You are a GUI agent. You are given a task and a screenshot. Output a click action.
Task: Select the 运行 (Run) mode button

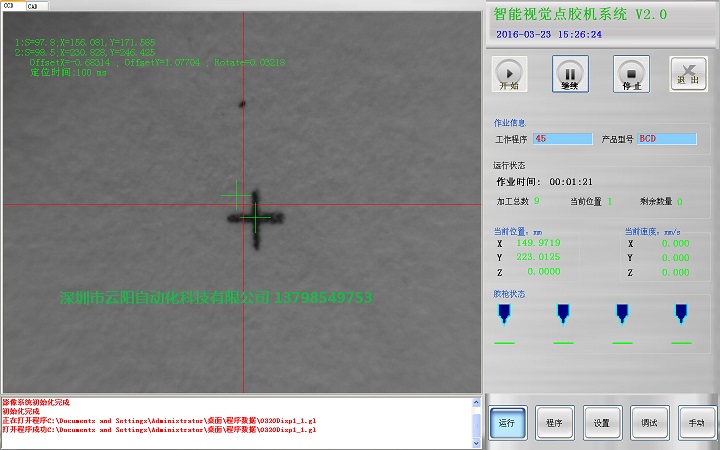pyautogui.click(x=507, y=423)
